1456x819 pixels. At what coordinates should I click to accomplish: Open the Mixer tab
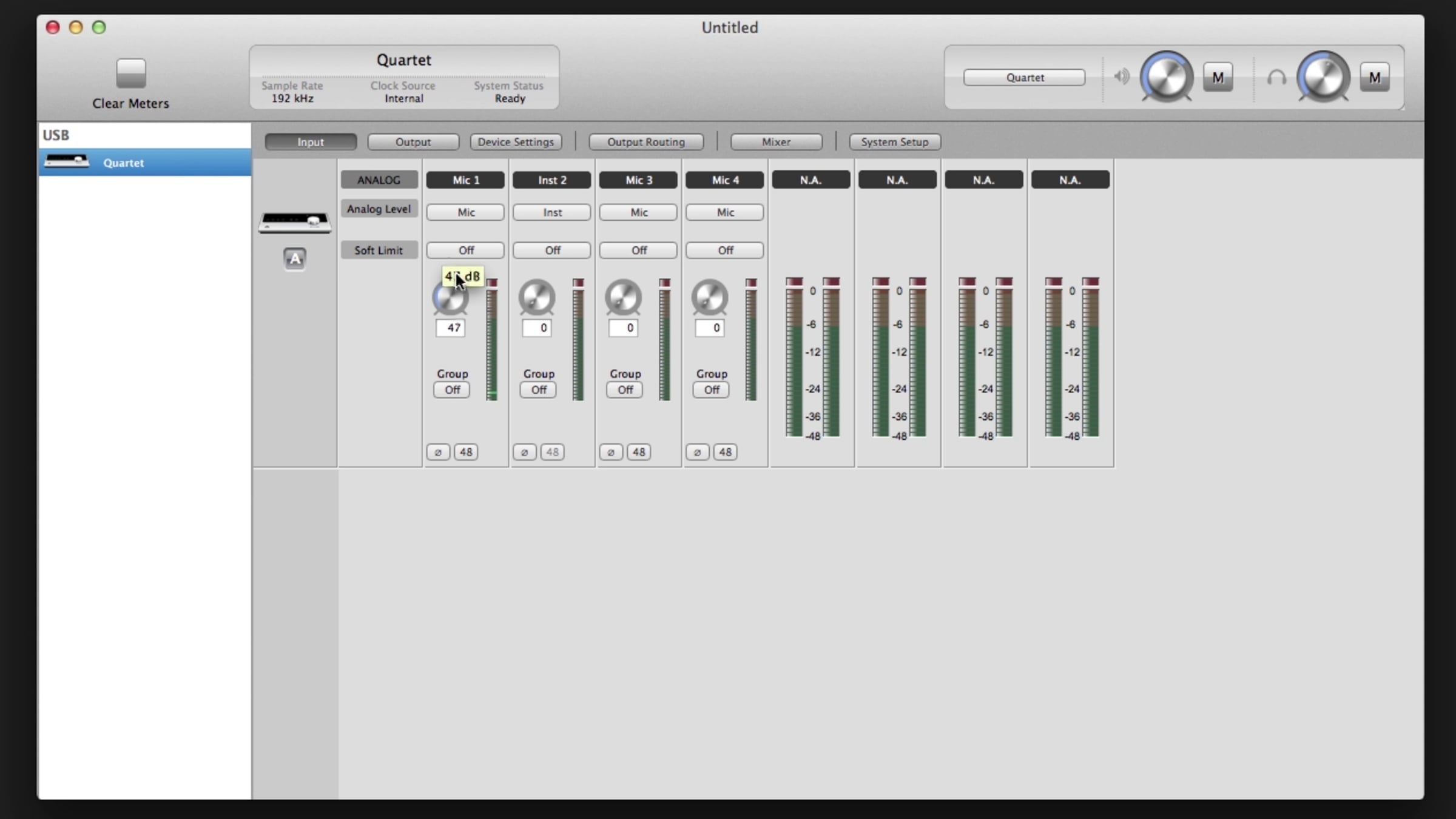(777, 142)
